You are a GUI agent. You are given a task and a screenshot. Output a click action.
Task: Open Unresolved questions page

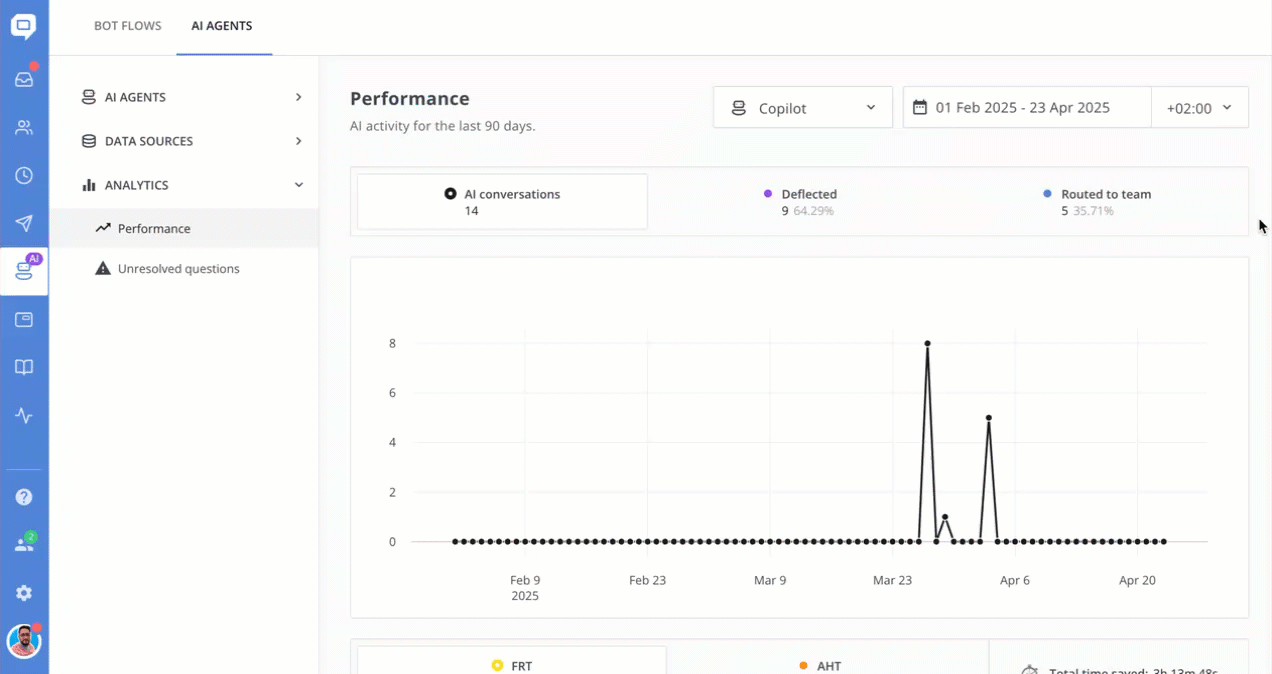(x=178, y=269)
